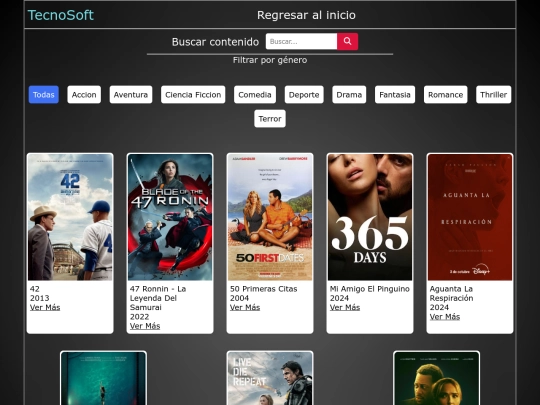Click the 47 Ronnin - La Leyenda title
The width and height of the screenshot is (540, 405).
158,298
